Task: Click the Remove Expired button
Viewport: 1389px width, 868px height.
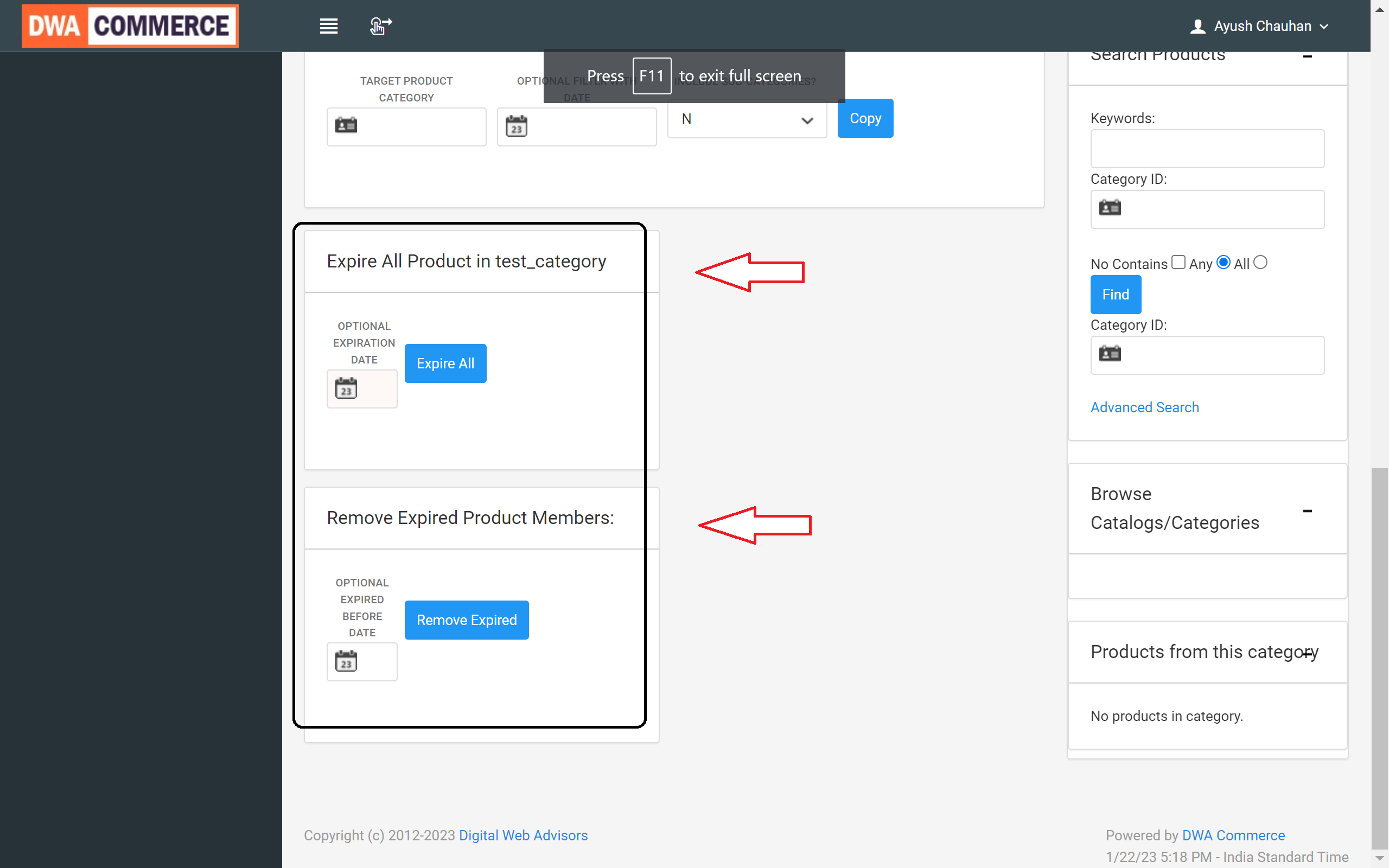Action: pos(467,620)
